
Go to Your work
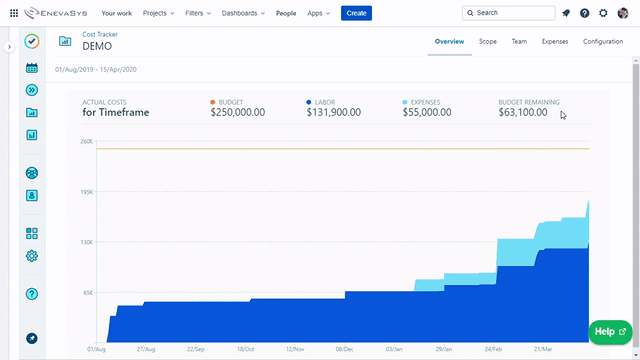click(116, 13)
